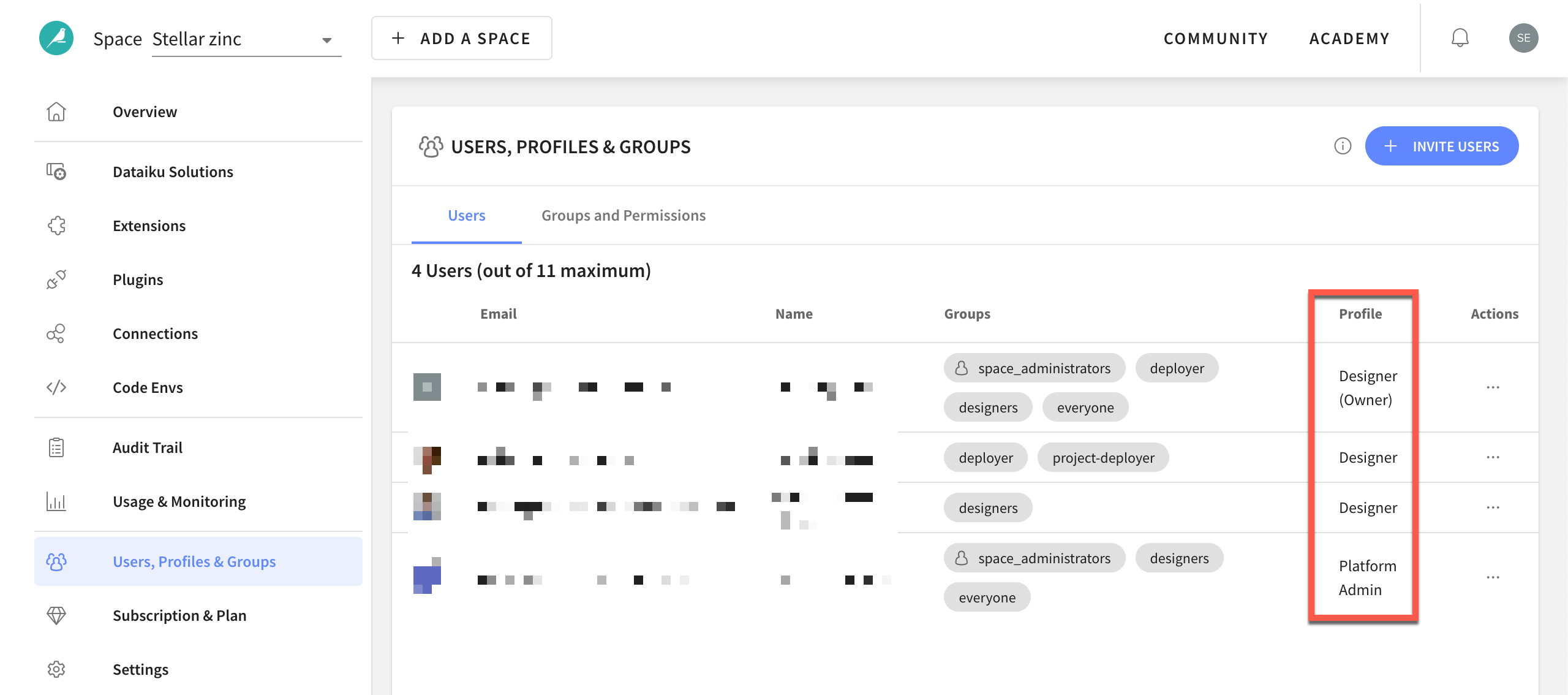1568x695 pixels.
Task: Click the Connections share icon
Action: pos(56,333)
